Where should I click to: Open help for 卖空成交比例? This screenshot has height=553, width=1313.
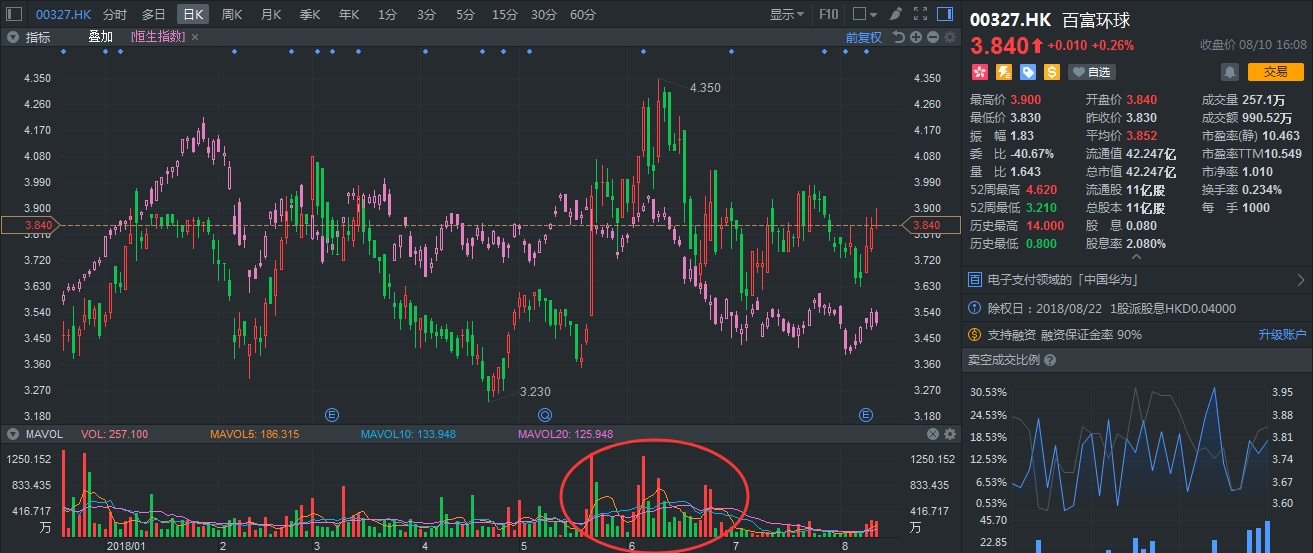(x=1050, y=360)
